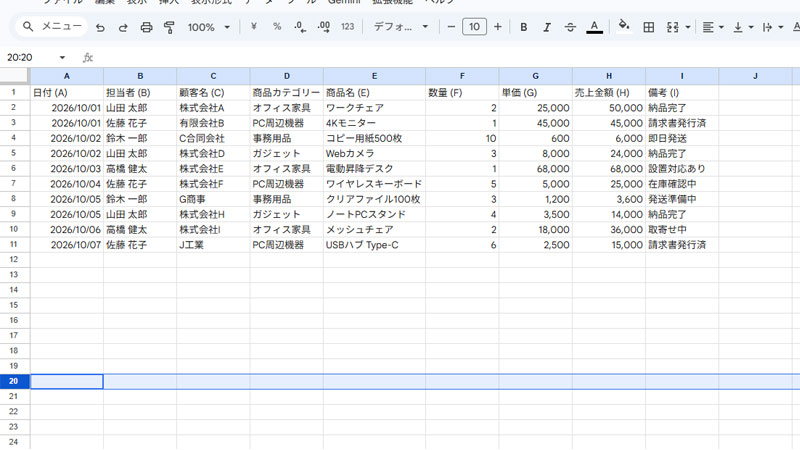This screenshot has width=800, height=450.
Task: Decrease decimal places
Action: click(x=301, y=27)
